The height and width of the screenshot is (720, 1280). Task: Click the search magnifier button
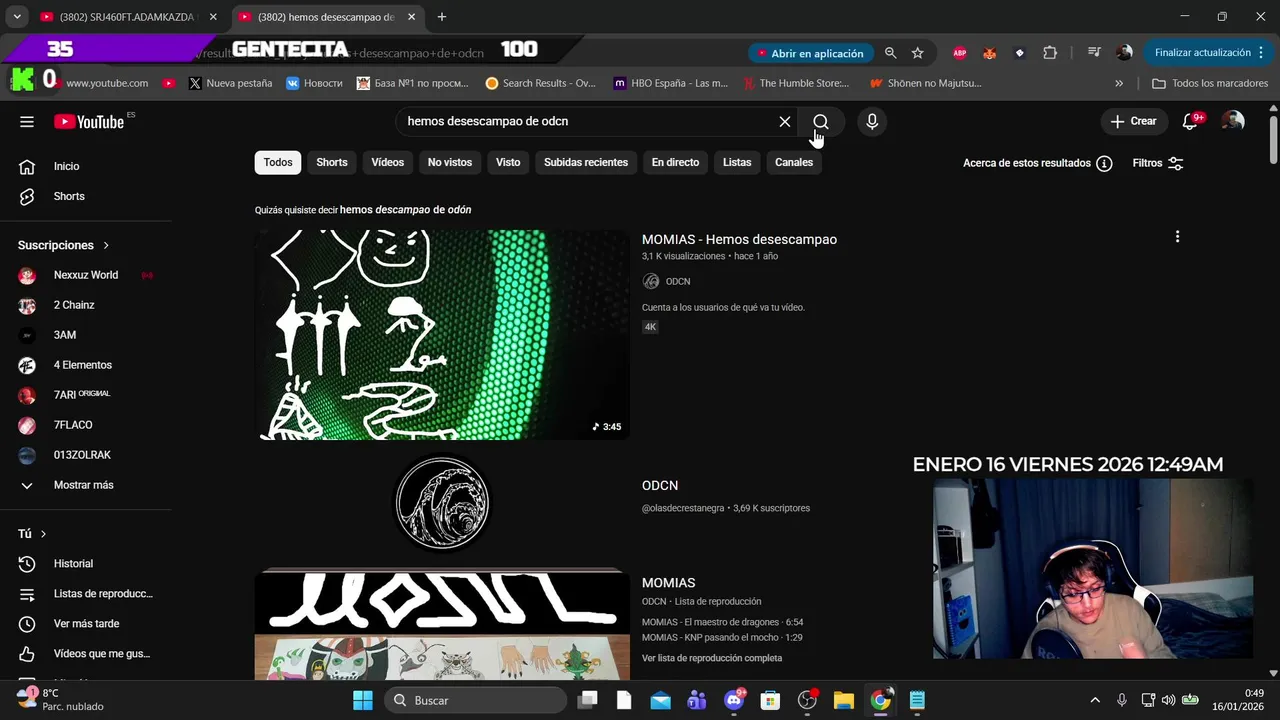(x=821, y=122)
